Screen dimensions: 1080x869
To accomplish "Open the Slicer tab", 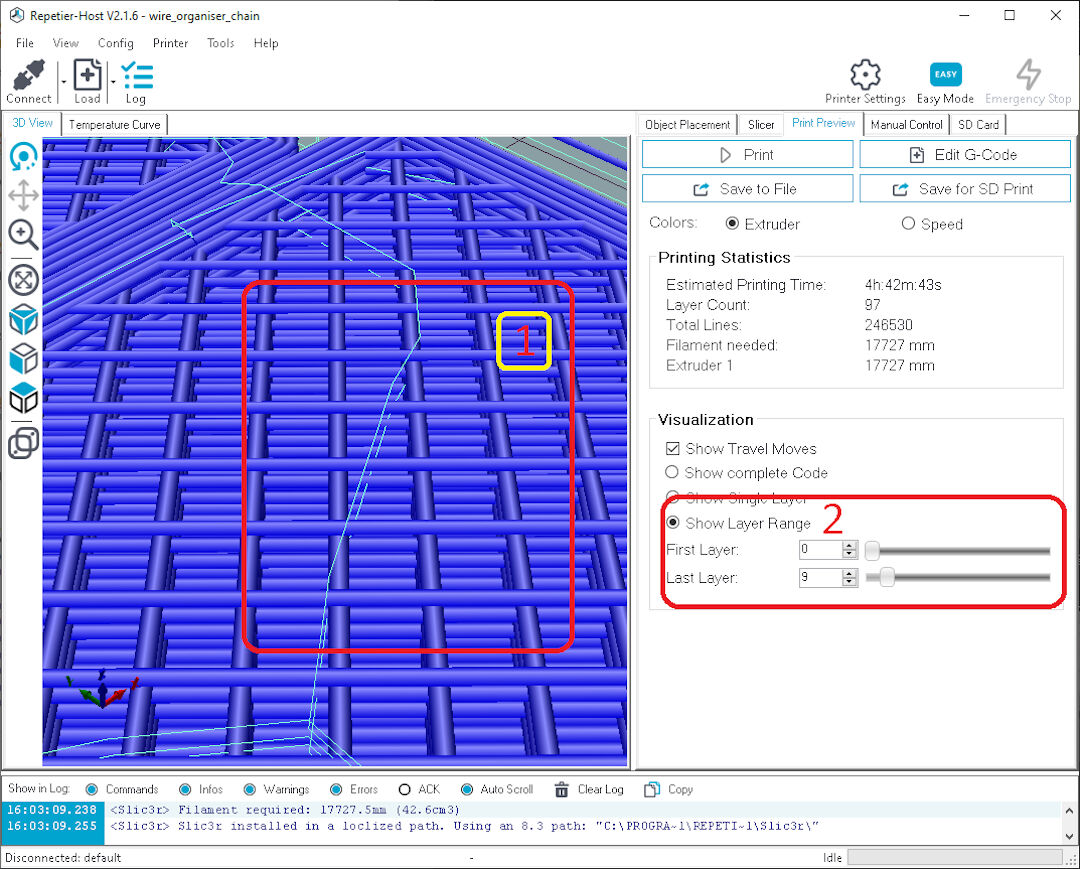I will 761,125.
